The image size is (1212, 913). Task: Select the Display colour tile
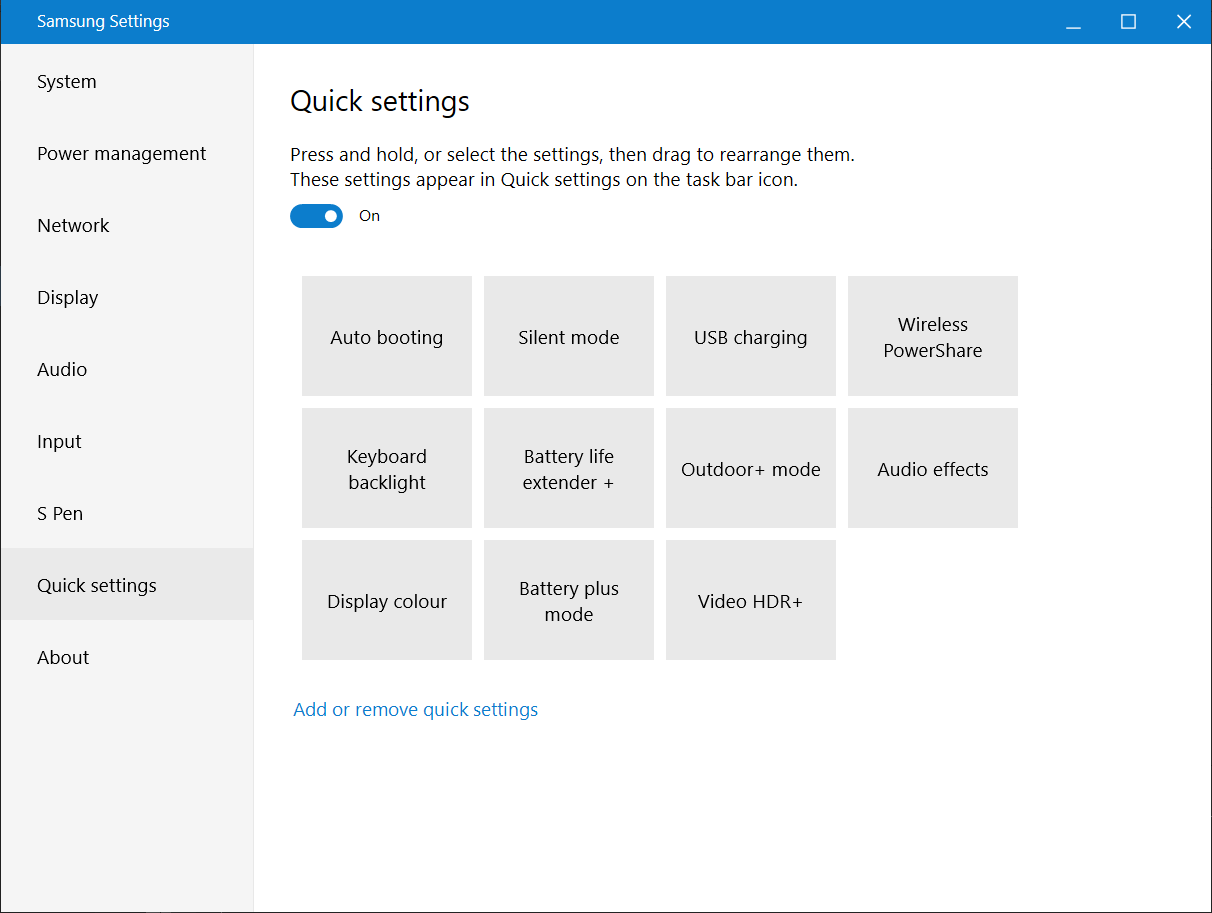click(x=387, y=600)
